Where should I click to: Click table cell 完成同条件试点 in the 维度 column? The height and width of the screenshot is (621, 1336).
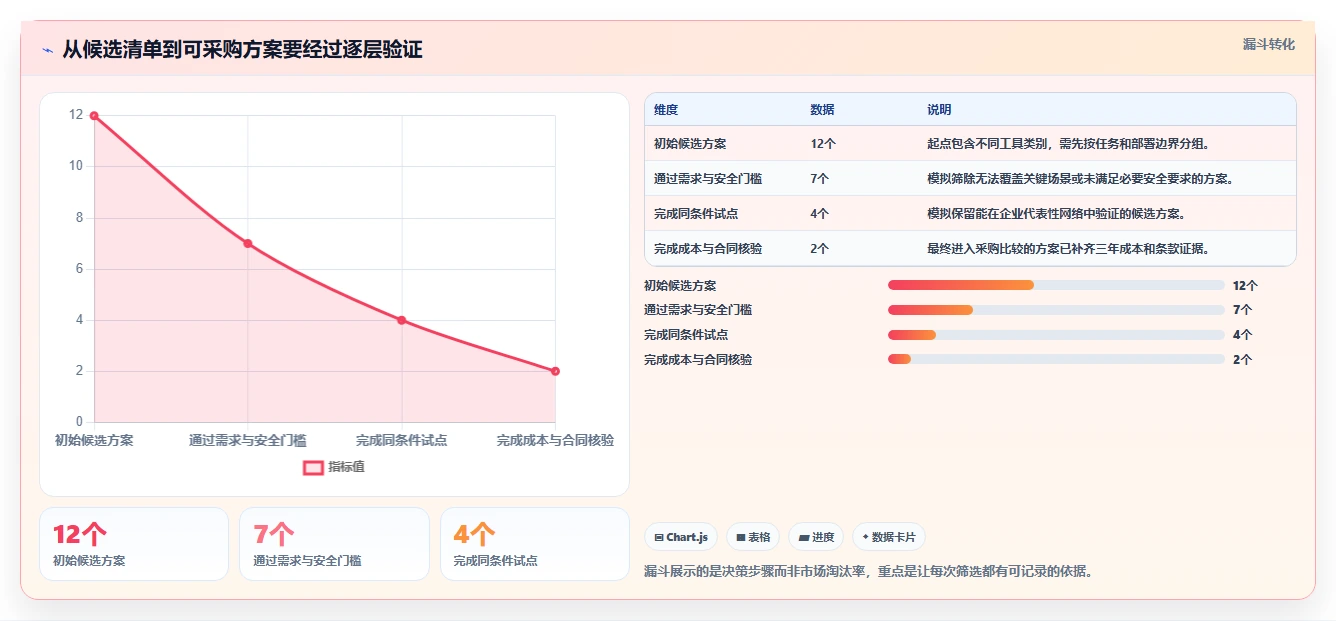point(696,214)
